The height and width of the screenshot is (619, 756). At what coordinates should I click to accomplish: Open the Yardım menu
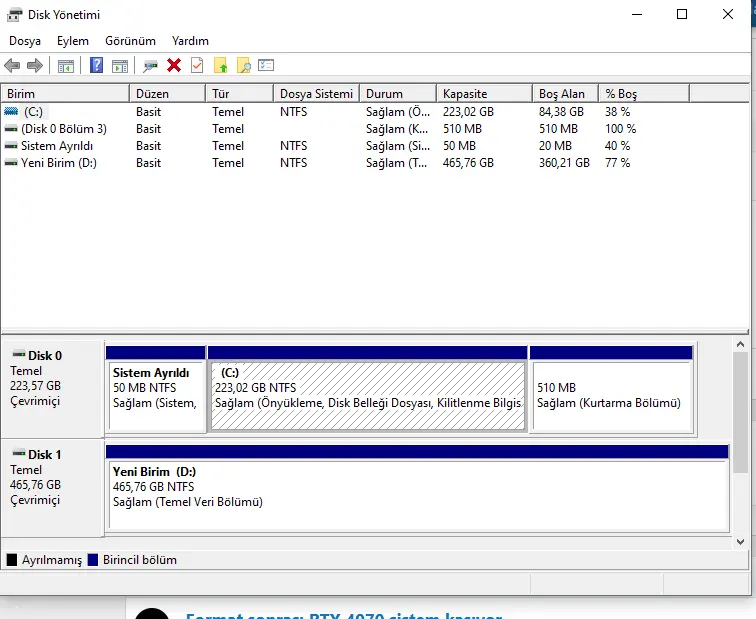(190, 41)
